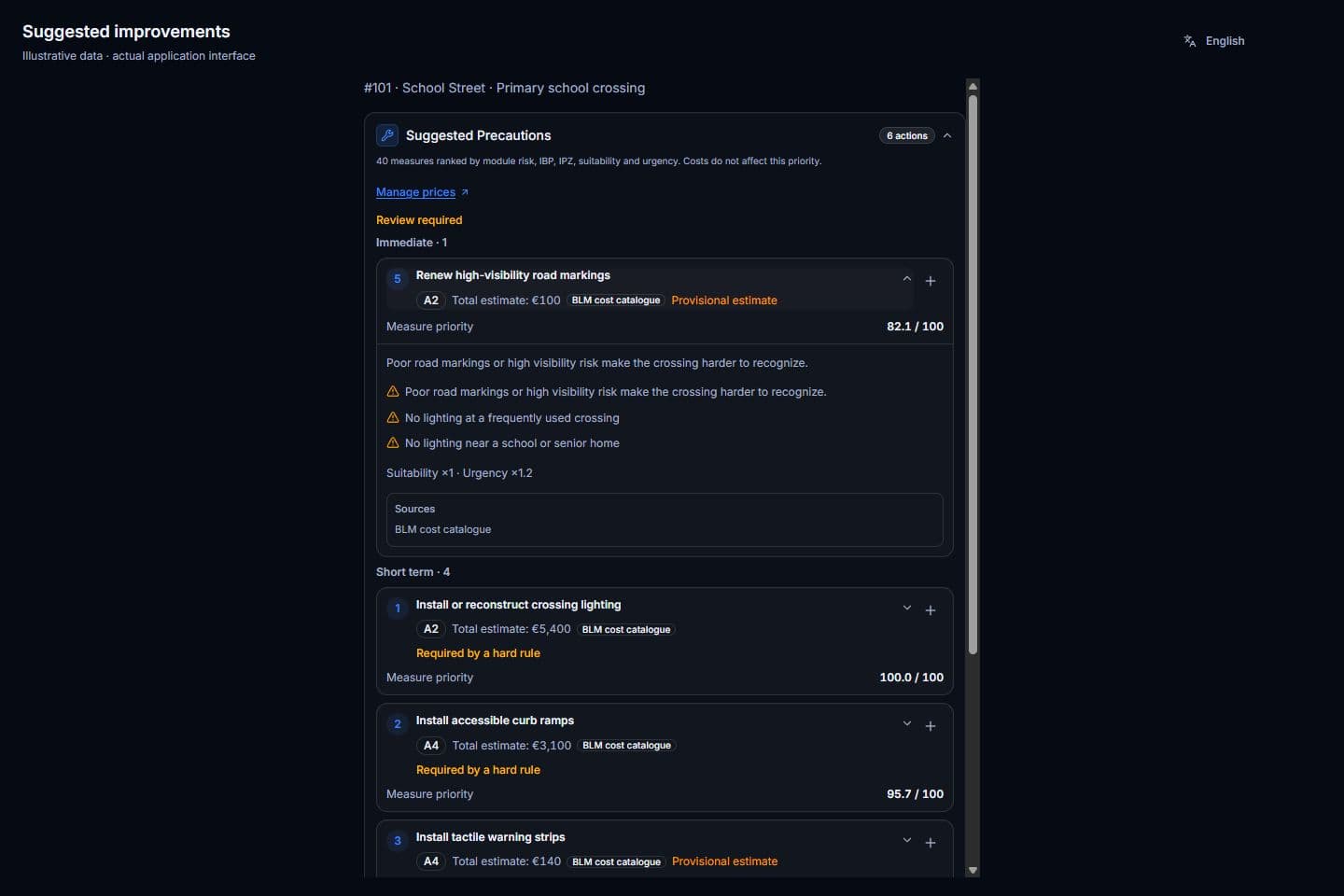This screenshot has height=896, width=1344.
Task: Click BLM cost catalogue tag on crossing lighting
Action: (626, 630)
